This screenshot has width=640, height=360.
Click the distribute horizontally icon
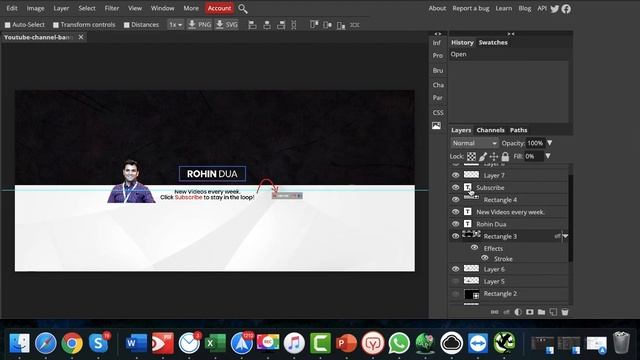355,25
